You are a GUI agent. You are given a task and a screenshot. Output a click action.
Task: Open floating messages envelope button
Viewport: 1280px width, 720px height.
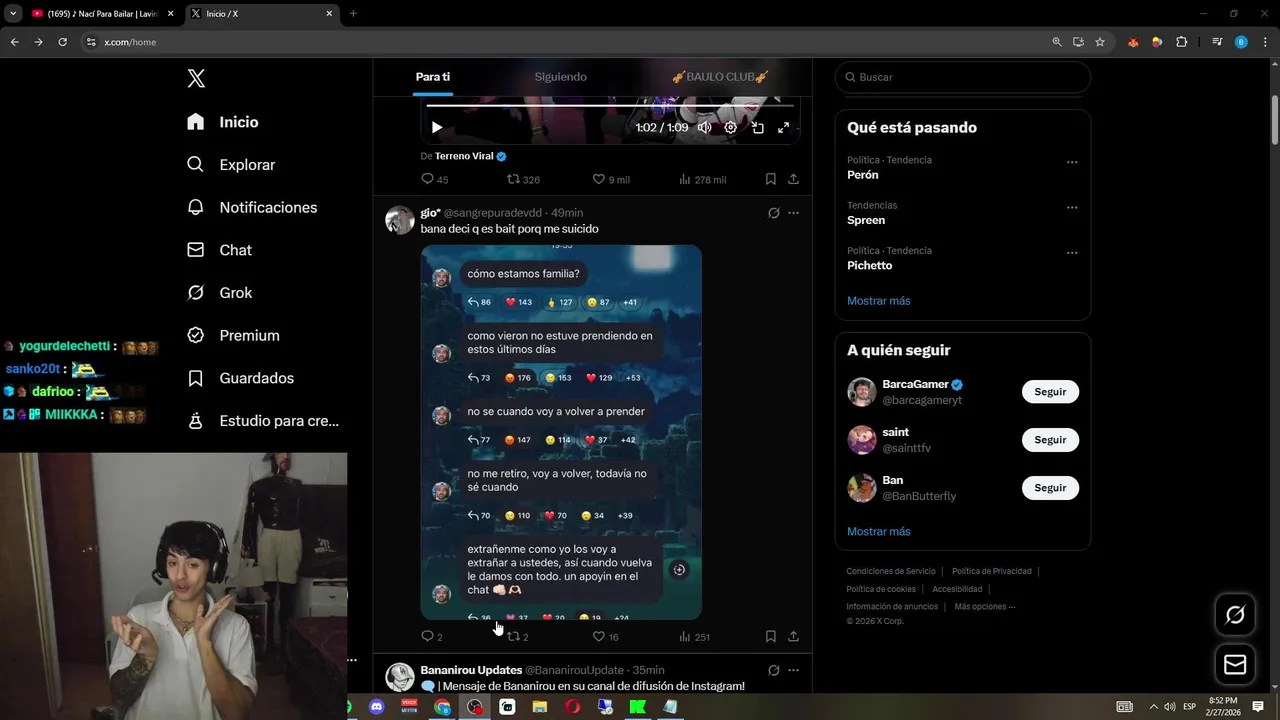[x=1235, y=665]
